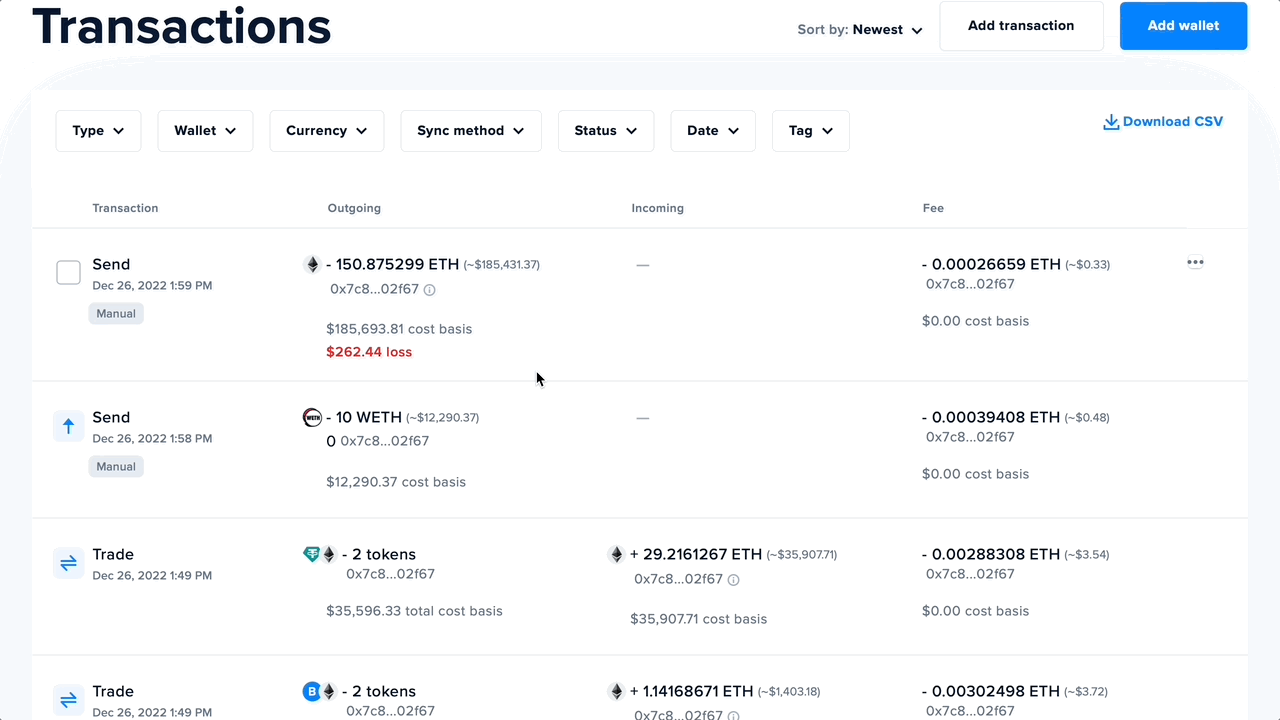The image size is (1280, 720).
Task: Click the - 0.00039408 ETH fee
Action: [x=991, y=417]
